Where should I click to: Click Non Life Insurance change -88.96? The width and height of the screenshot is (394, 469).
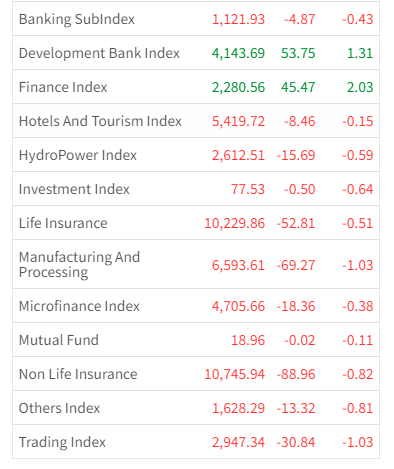coord(296,374)
